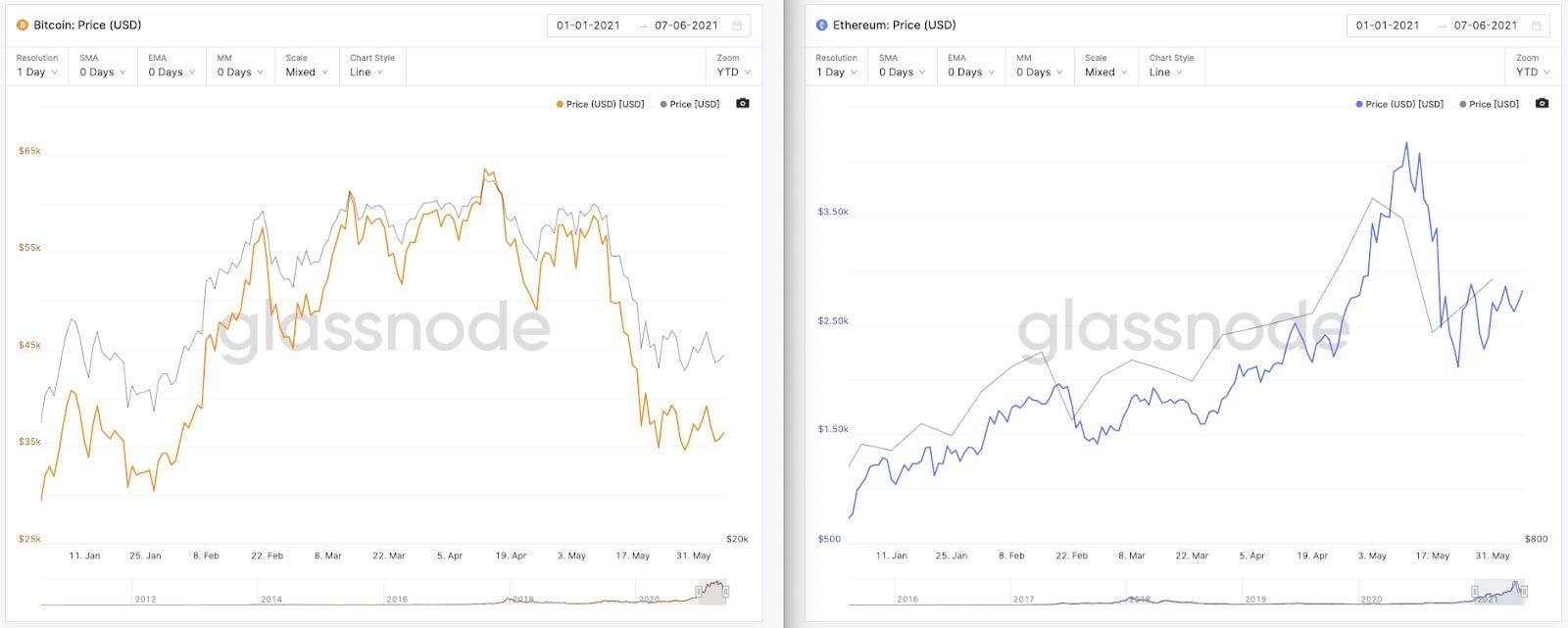The image size is (1568, 628).
Task: Click left handle of Ethereum navigator range
Action: pyautogui.click(x=1475, y=591)
